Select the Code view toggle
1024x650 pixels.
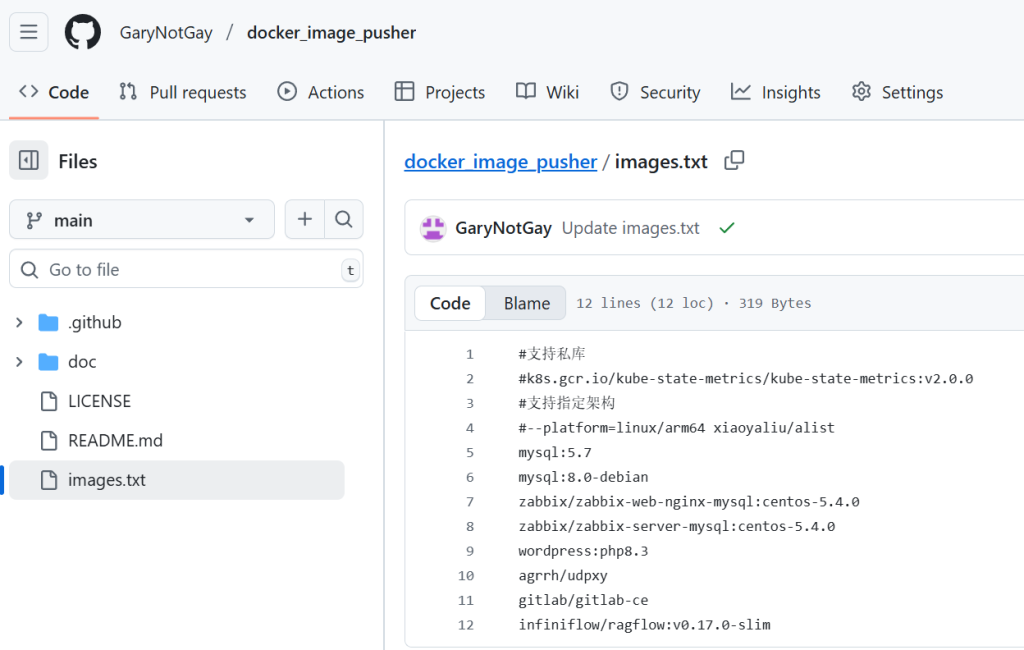pyautogui.click(x=450, y=303)
